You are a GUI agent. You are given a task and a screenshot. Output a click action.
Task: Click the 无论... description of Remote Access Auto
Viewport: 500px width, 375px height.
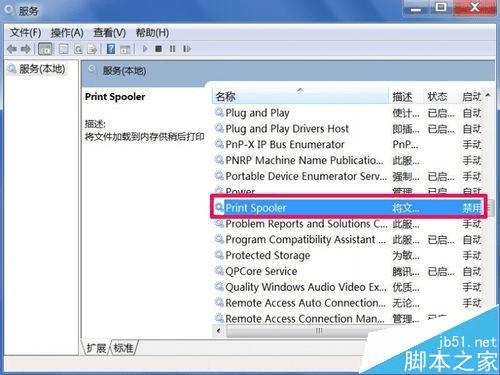click(x=406, y=303)
